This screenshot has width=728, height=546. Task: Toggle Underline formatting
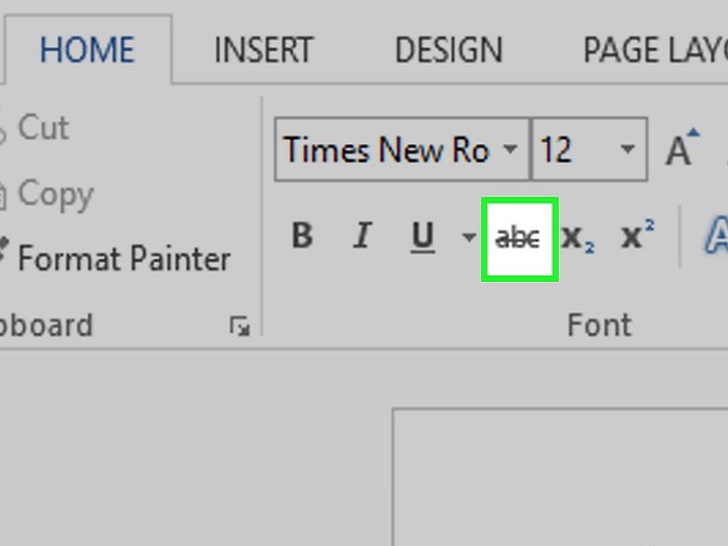point(423,237)
